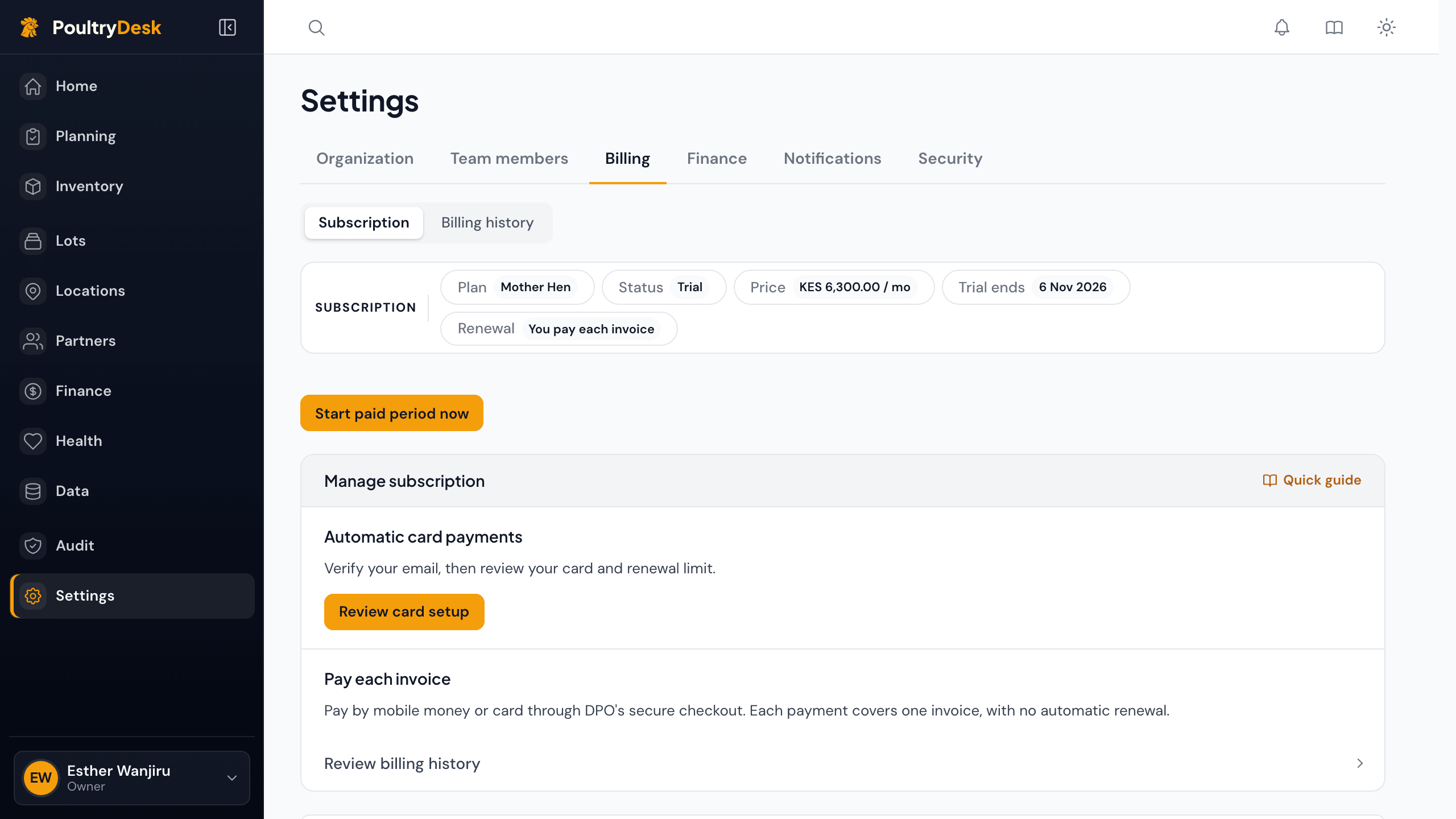The image size is (1456, 819).
Task: Switch to Team members tab
Action: click(509, 159)
